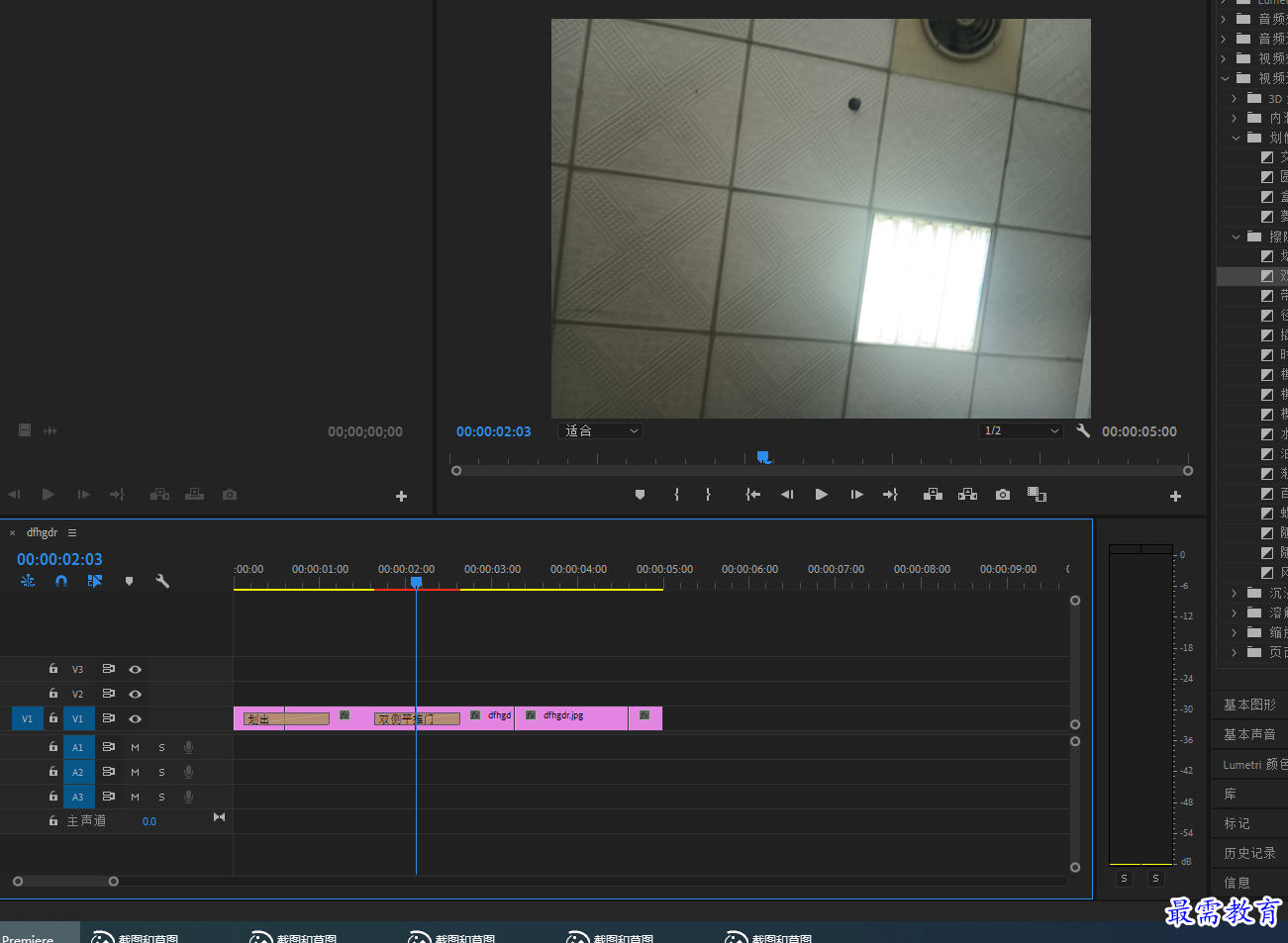Step back one frame in Program monitor
1288x943 pixels.
pyautogui.click(x=787, y=495)
